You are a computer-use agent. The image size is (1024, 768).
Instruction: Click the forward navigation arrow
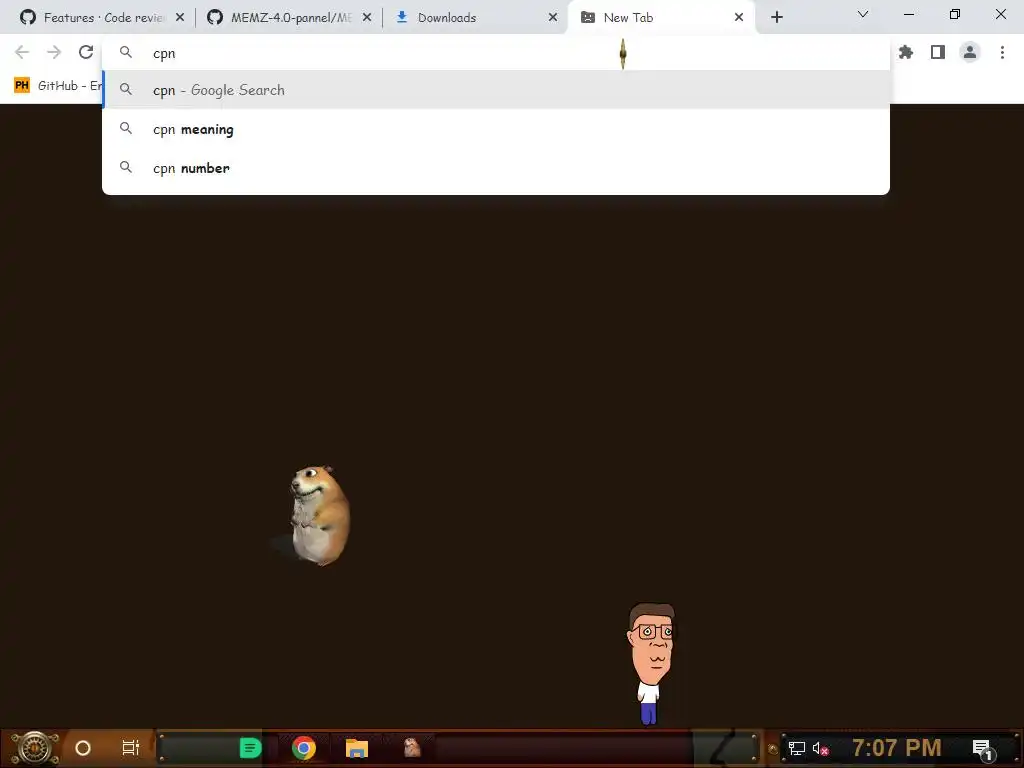pos(54,52)
